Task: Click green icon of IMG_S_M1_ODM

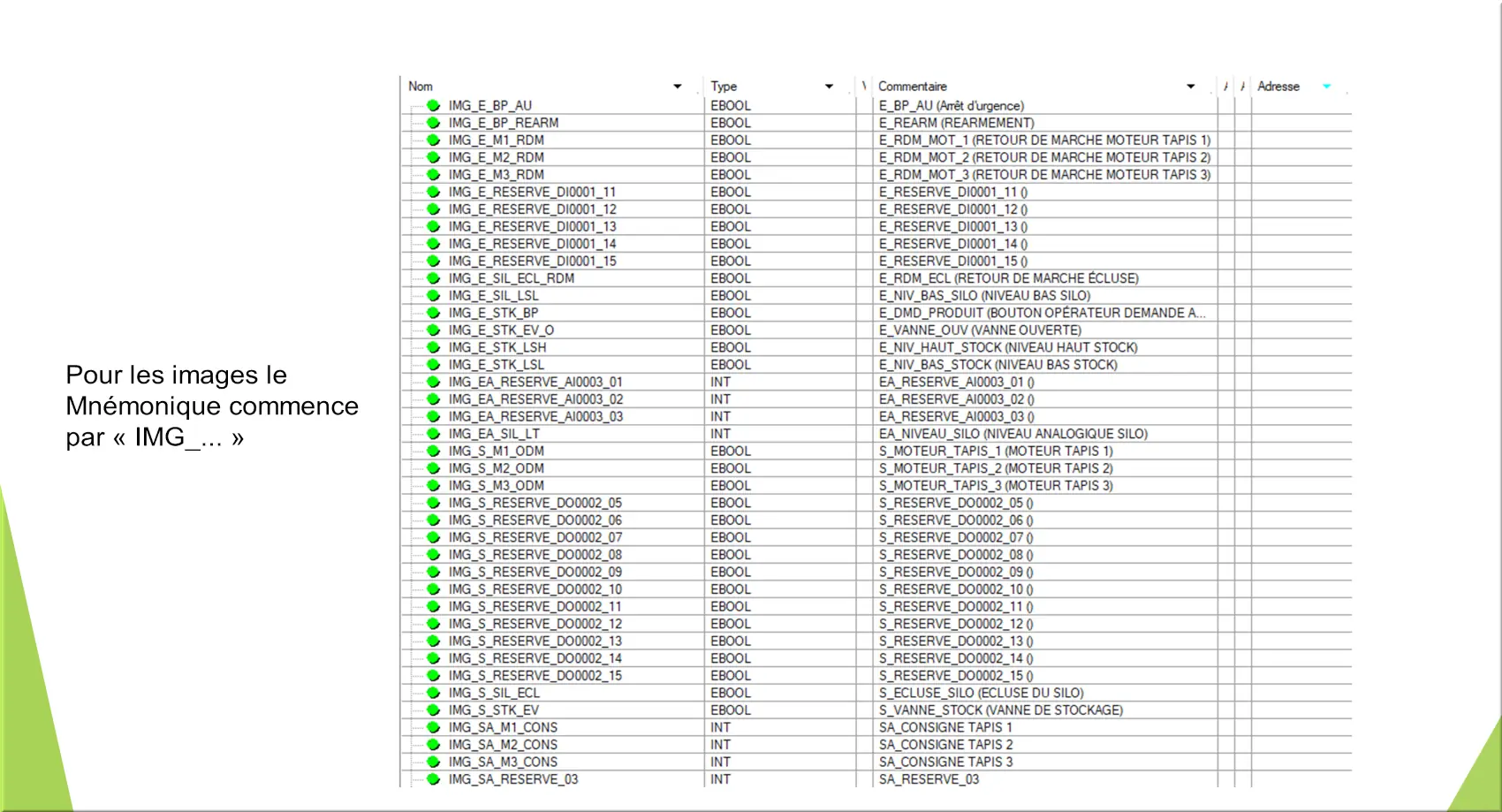Action: 433,451
